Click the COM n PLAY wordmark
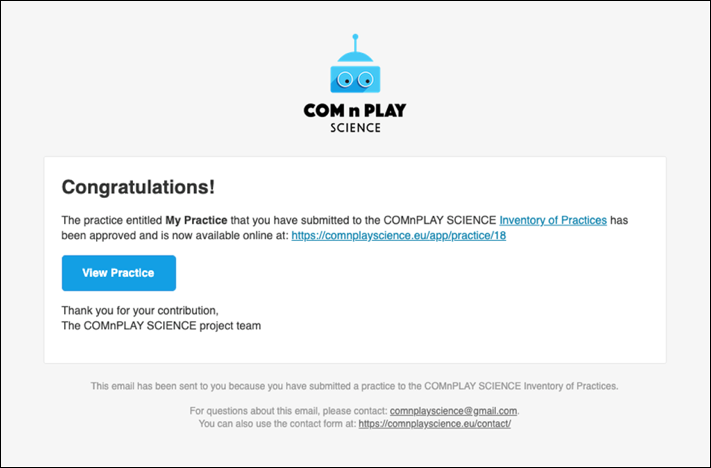711x468 pixels. click(355, 110)
